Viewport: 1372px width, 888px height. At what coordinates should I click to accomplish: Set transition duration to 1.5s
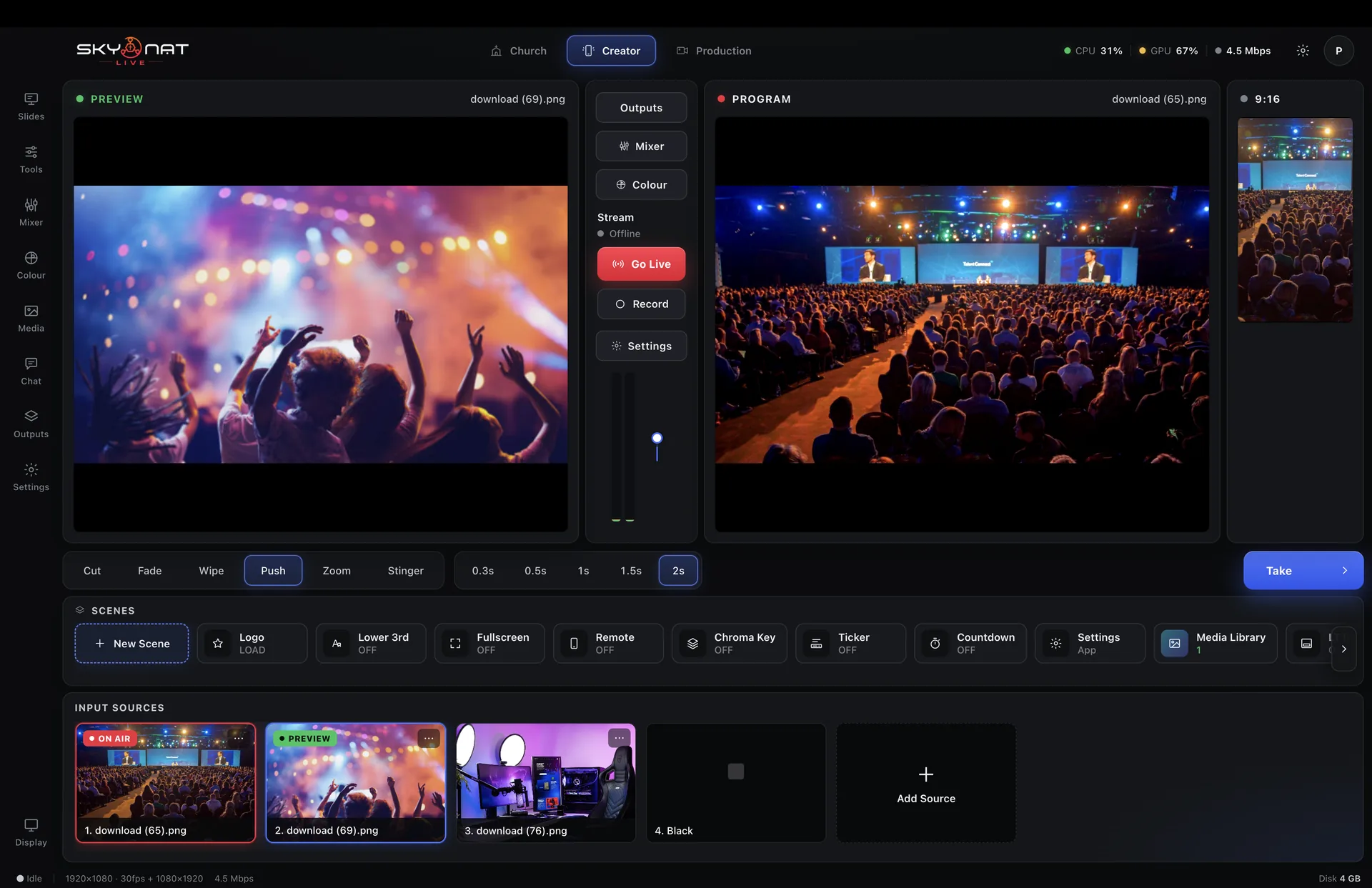pyautogui.click(x=630, y=571)
